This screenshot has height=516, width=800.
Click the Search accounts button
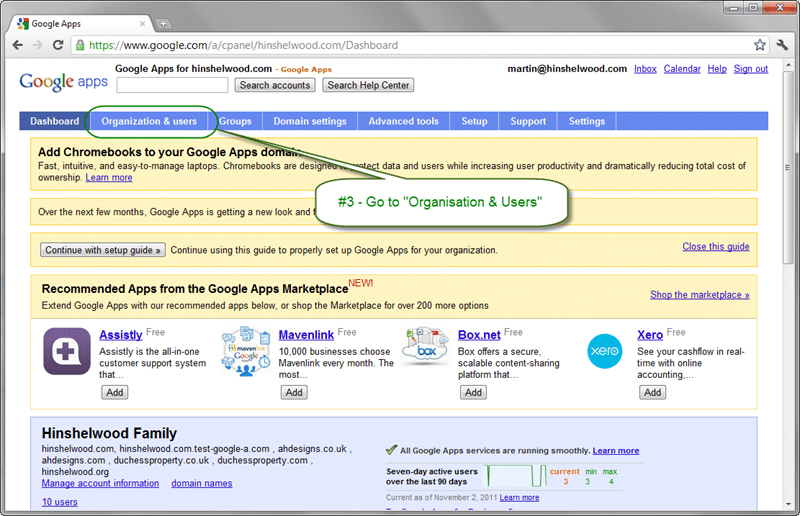[x=275, y=85]
